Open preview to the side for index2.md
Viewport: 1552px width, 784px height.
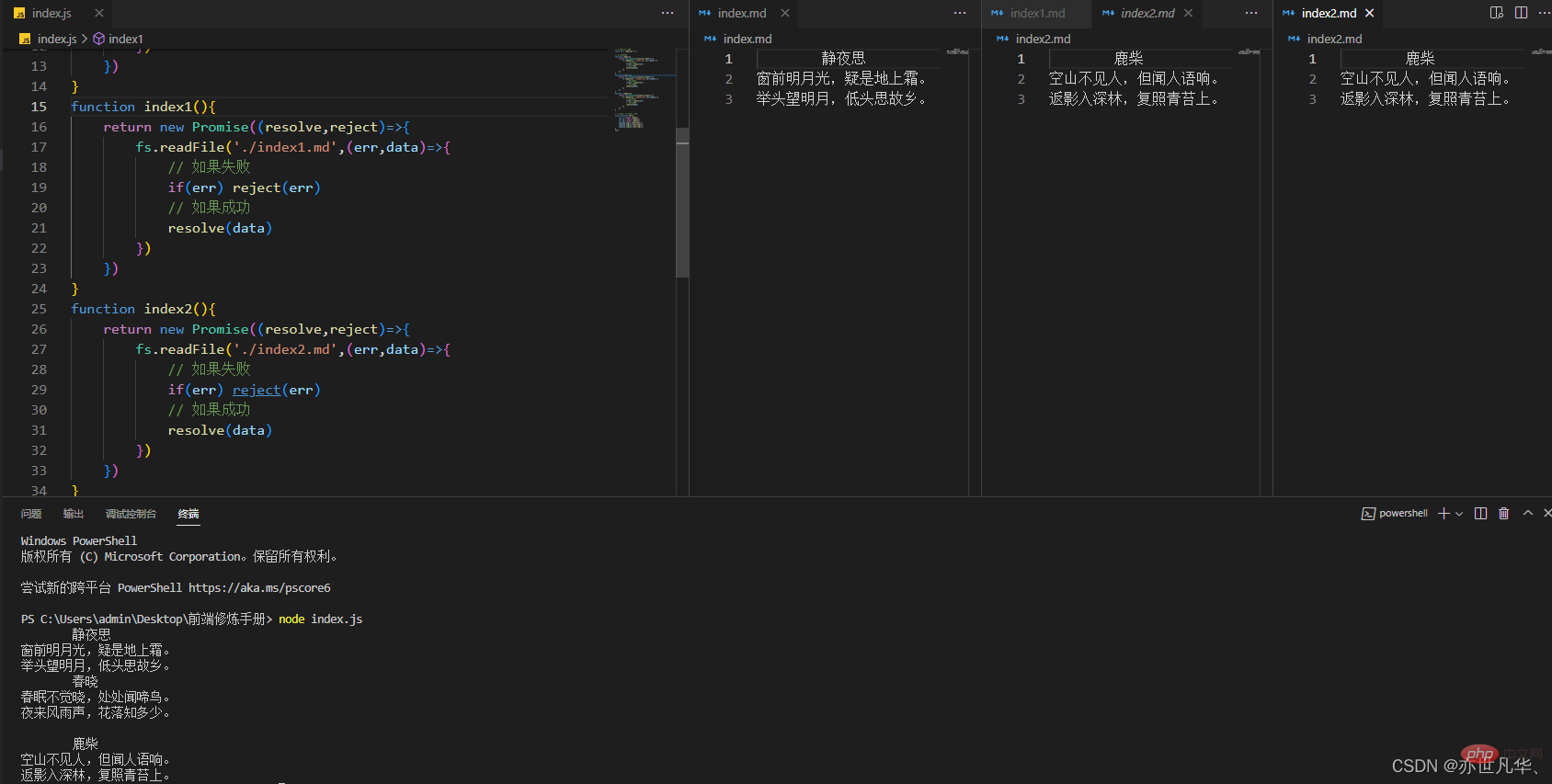point(1497,13)
